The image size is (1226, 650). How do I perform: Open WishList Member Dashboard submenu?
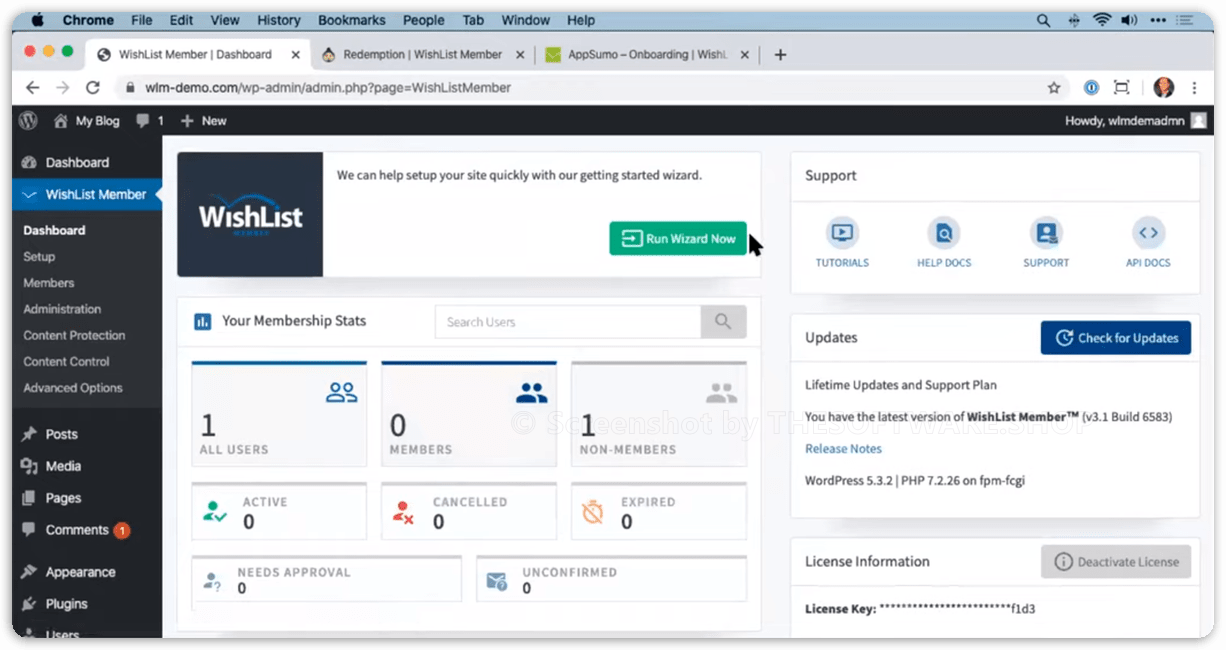pyautogui.click(x=54, y=230)
